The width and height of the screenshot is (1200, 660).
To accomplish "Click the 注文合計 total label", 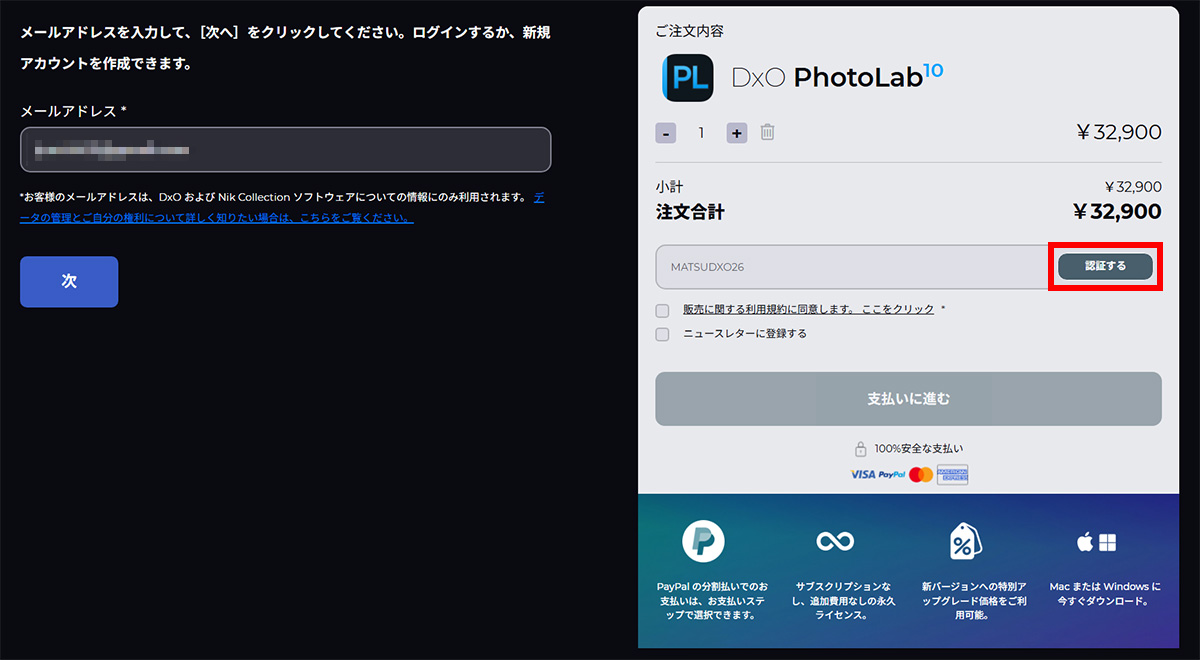I will [690, 212].
